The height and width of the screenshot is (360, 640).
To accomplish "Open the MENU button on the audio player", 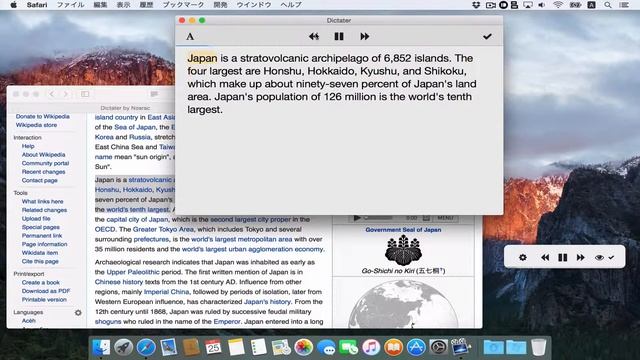I will pyautogui.click(x=445, y=218).
